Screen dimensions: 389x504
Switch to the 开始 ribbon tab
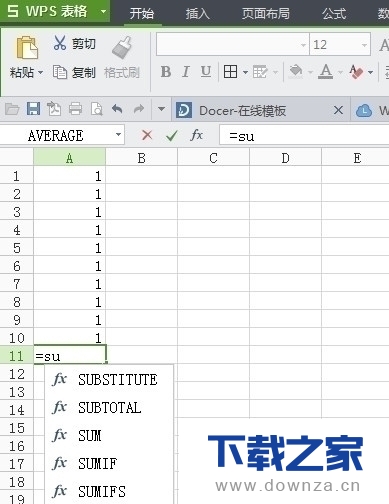pos(142,13)
